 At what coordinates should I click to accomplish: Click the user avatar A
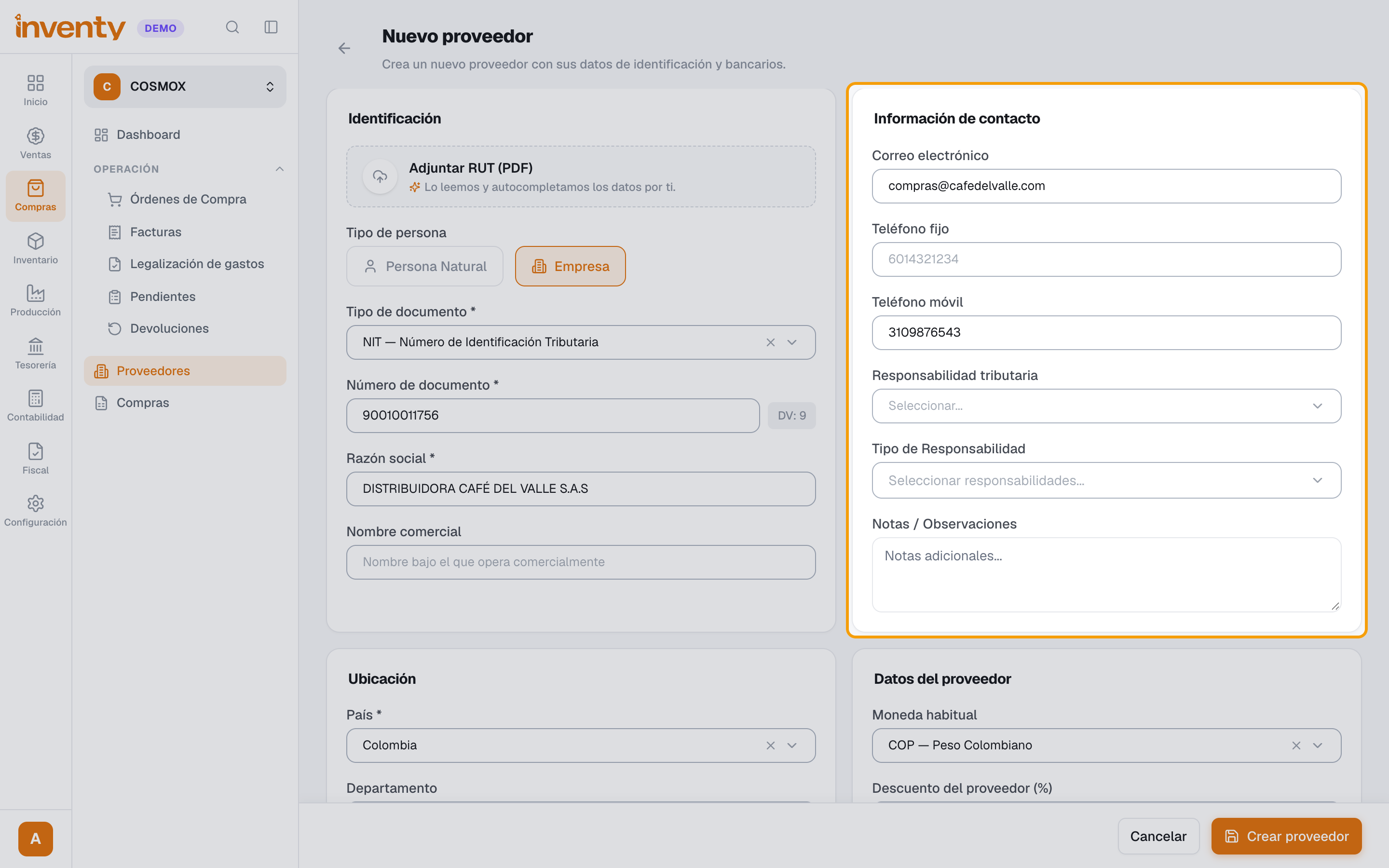tap(36, 839)
